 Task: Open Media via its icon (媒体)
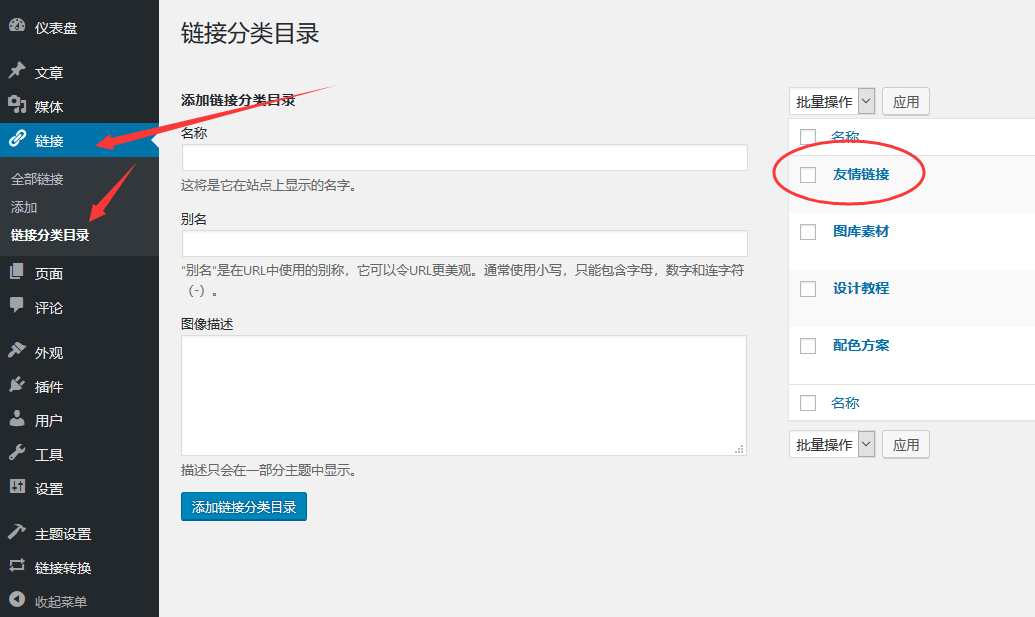(17, 106)
